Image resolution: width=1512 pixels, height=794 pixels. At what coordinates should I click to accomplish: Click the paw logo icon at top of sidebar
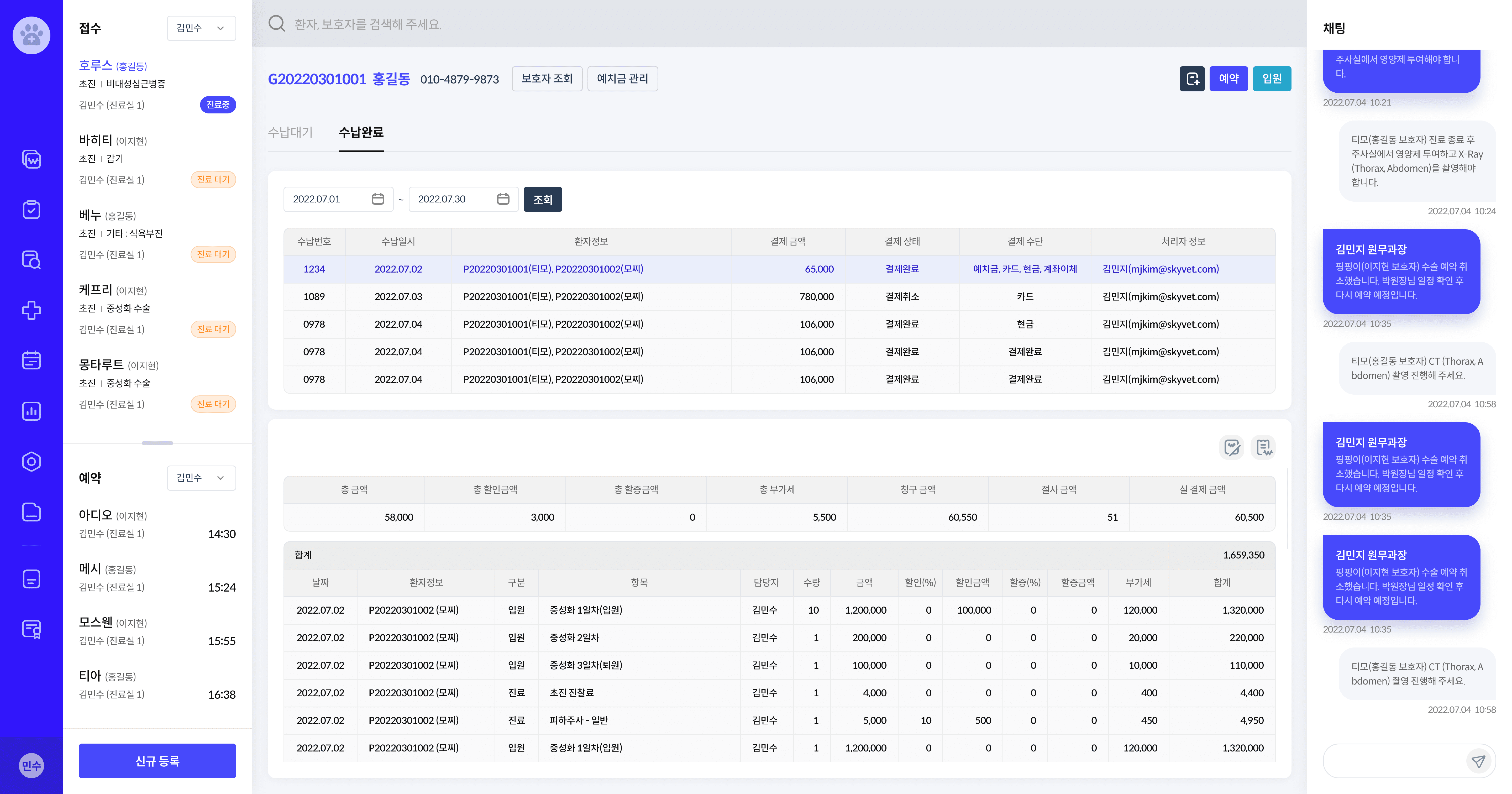(x=31, y=35)
